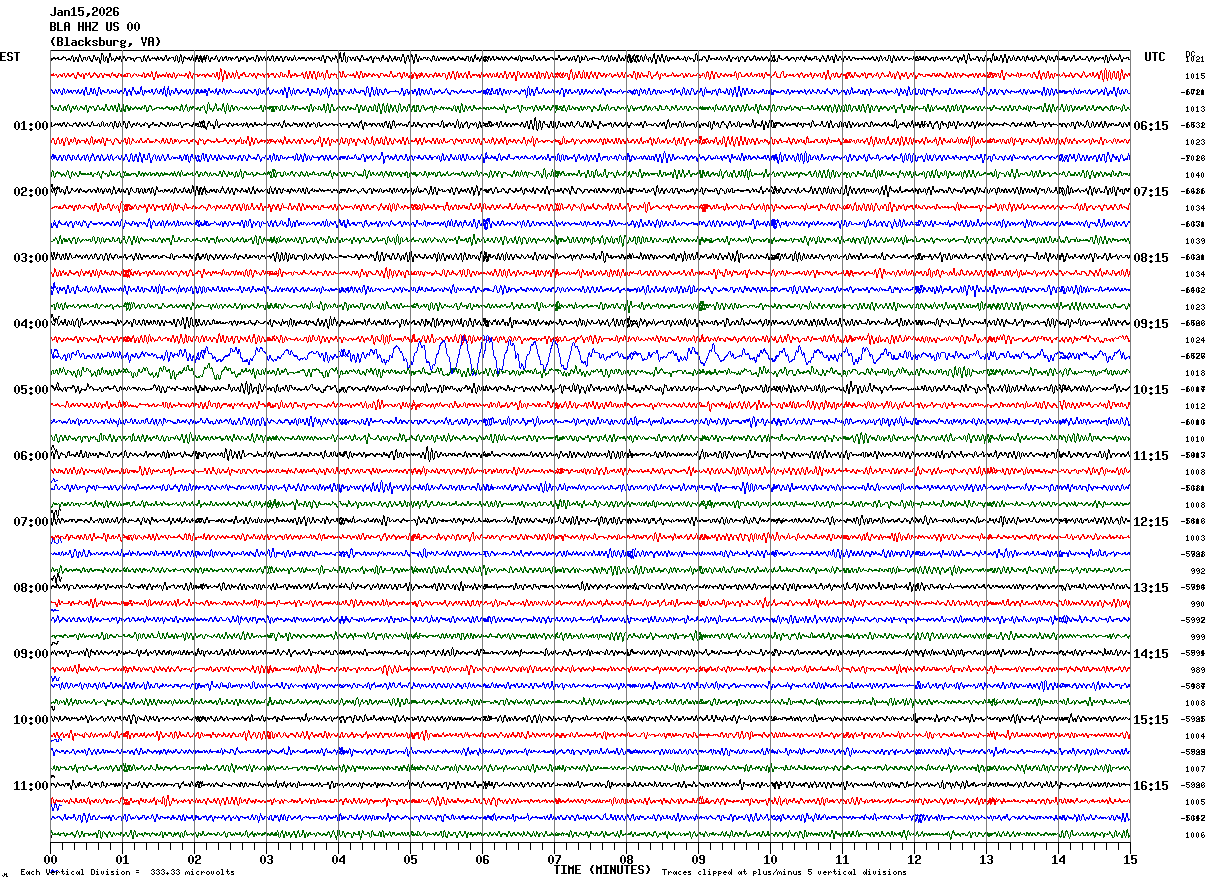Click the DC offset value 1012
This screenshot has width=1210, height=886.
click(x=1195, y=406)
